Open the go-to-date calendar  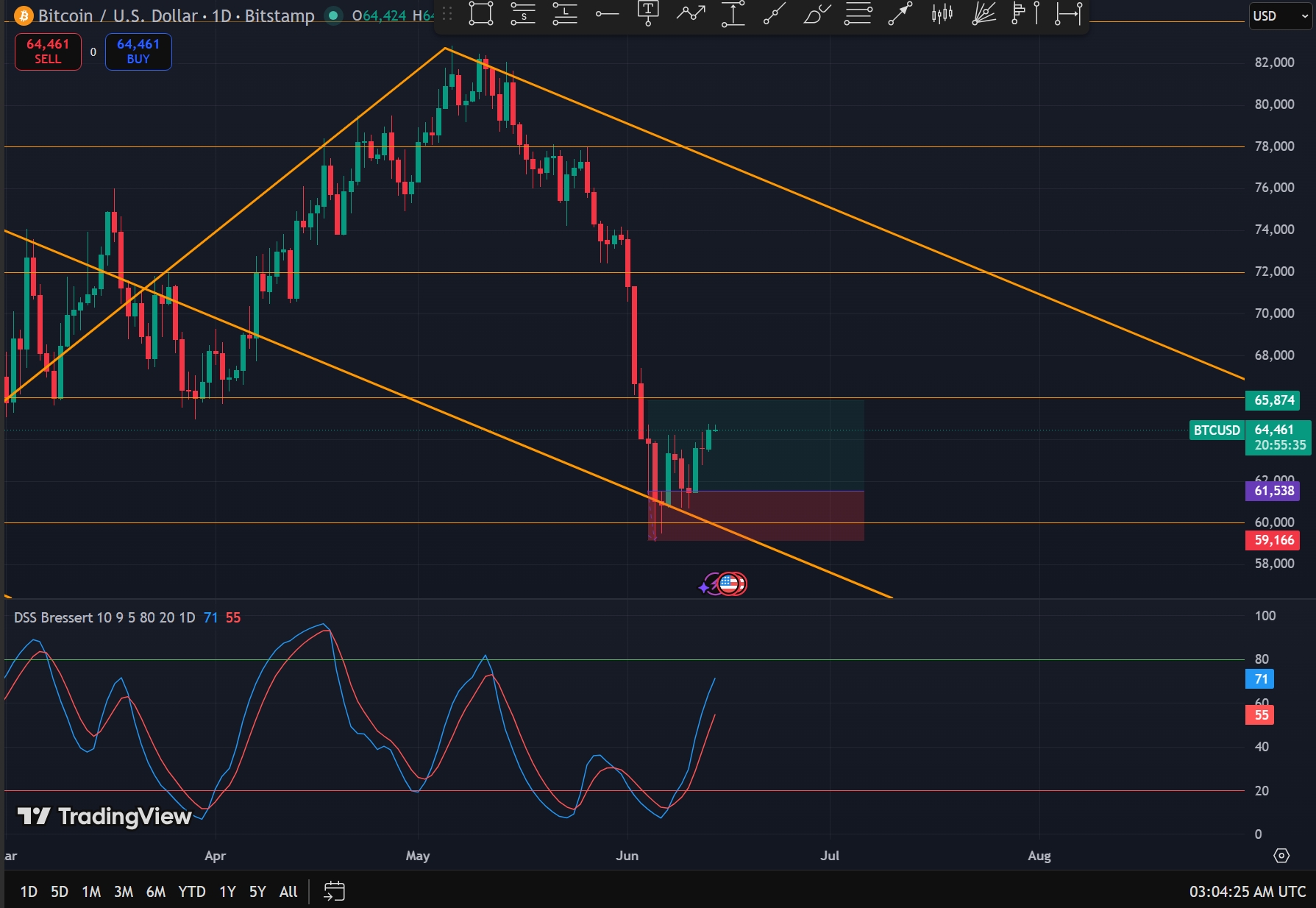coord(334,891)
